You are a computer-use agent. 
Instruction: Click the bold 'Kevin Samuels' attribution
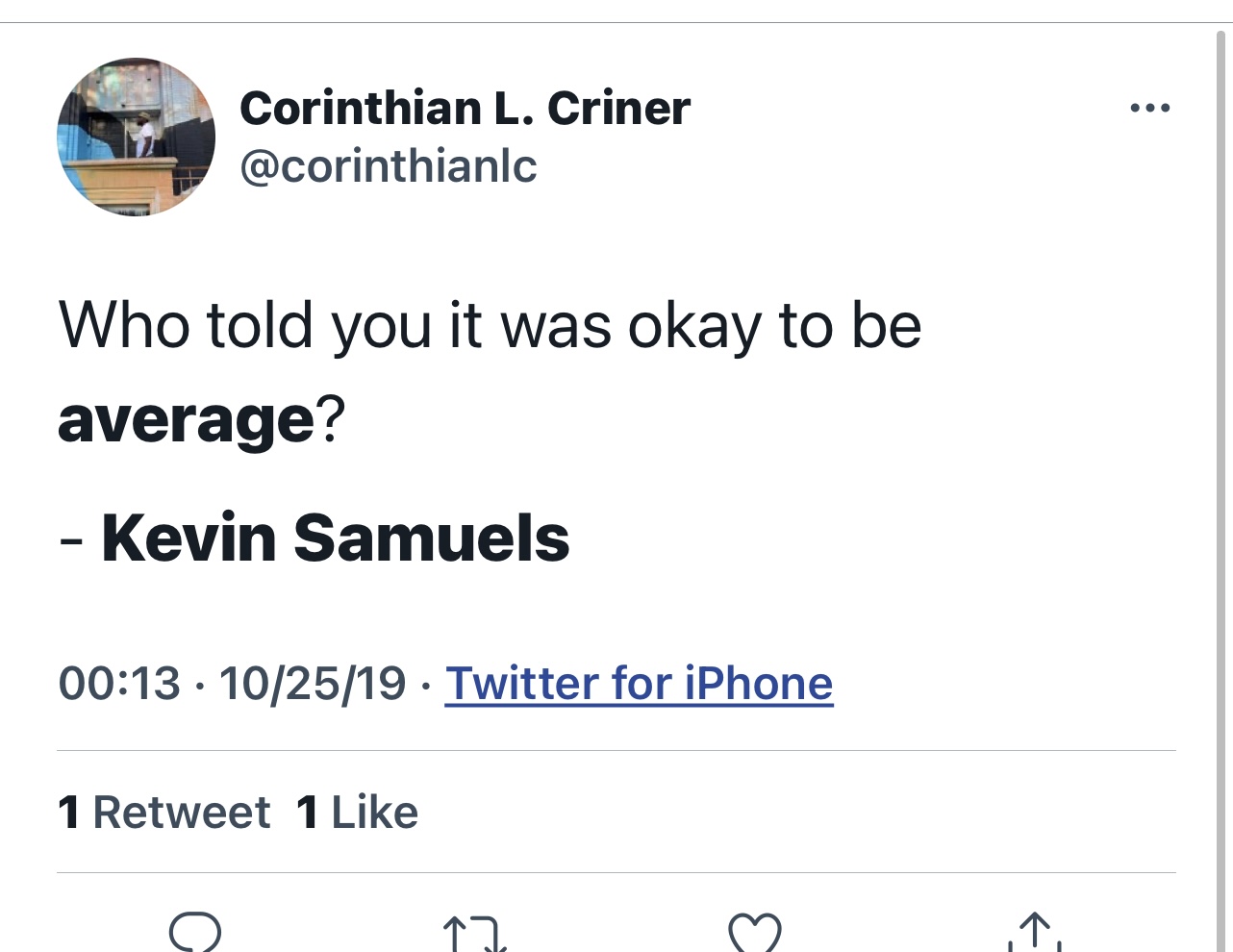click(x=335, y=538)
